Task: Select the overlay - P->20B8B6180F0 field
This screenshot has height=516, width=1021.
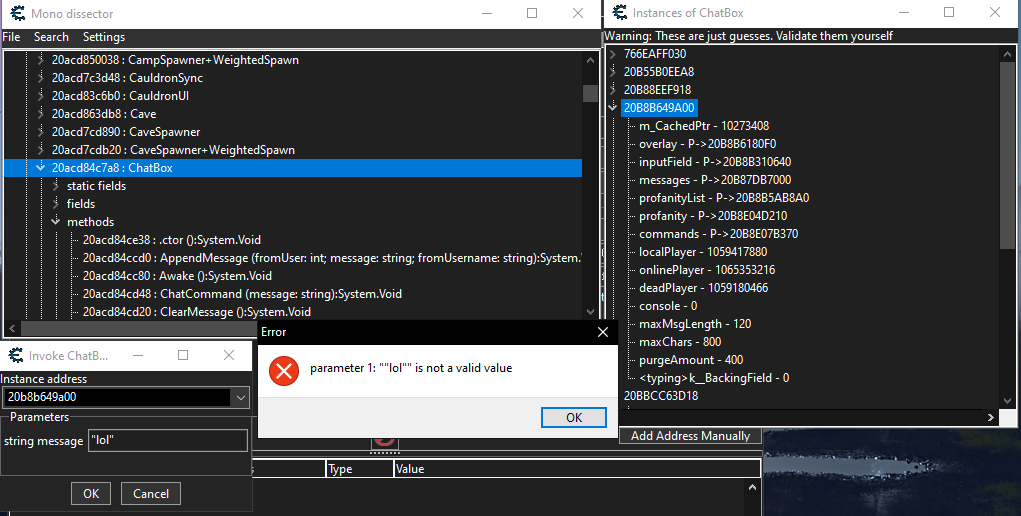Action: click(x=708, y=144)
